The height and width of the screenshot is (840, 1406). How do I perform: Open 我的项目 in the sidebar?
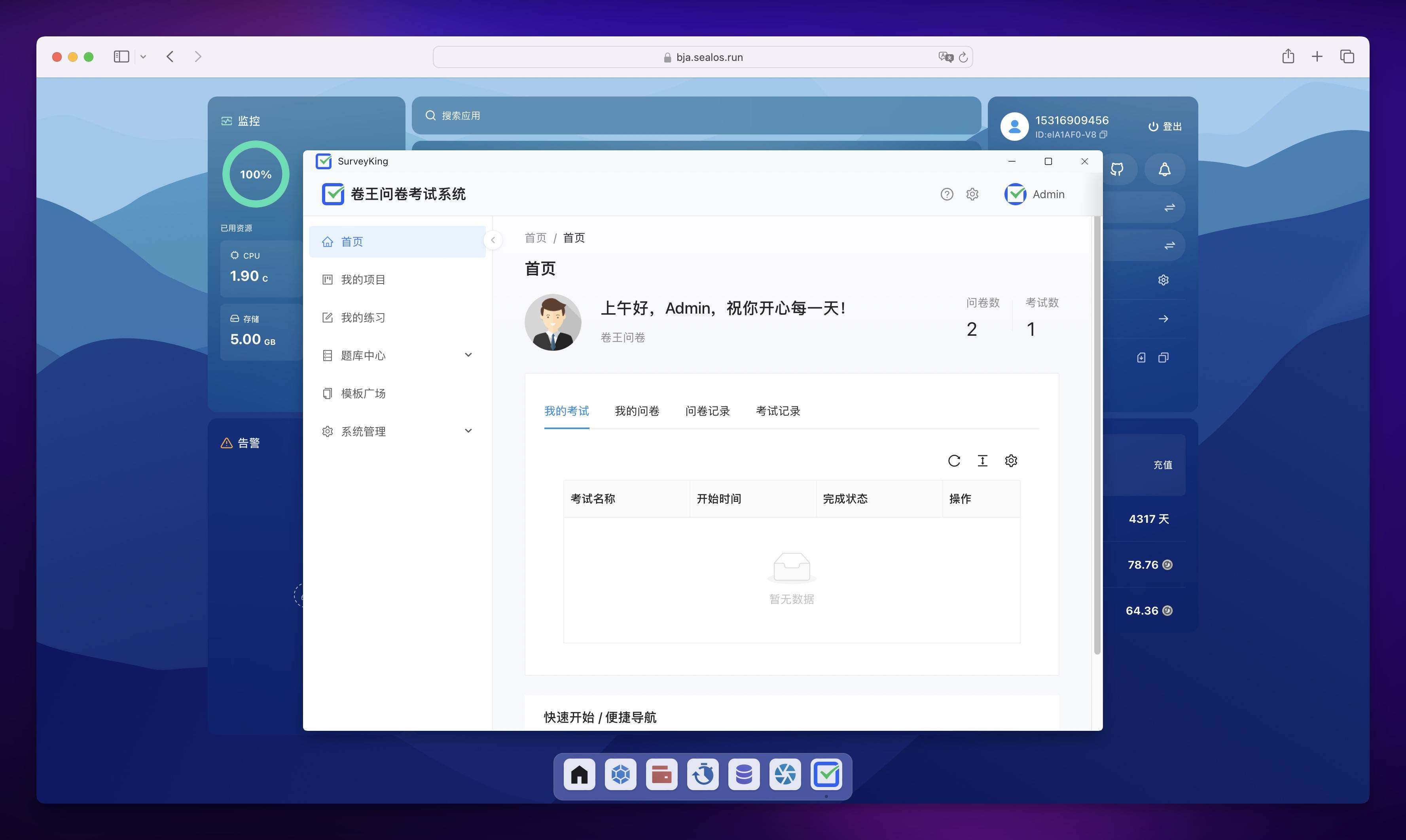(397, 280)
